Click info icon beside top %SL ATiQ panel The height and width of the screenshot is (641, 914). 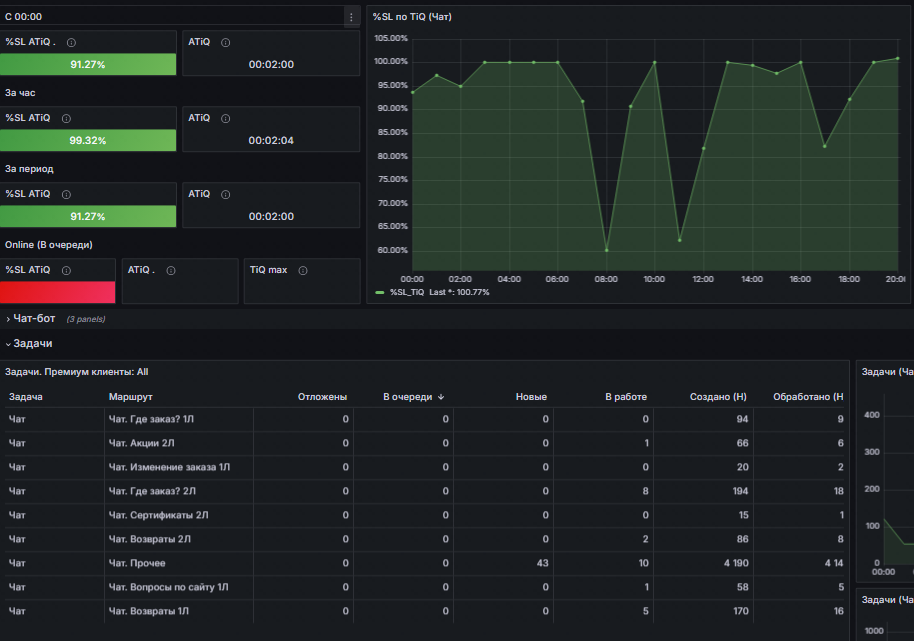(x=71, y=43)
